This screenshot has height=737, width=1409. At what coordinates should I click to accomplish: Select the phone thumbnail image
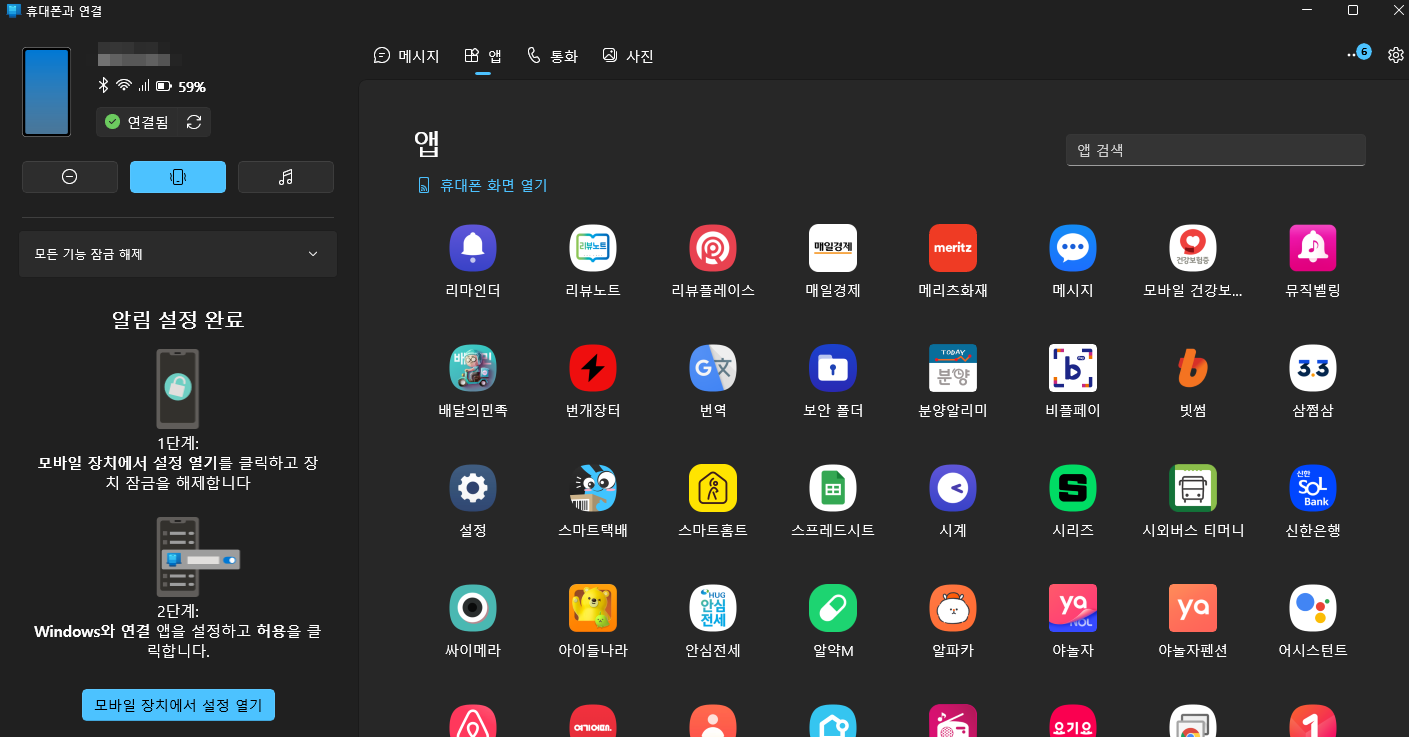tap(47, 91)
